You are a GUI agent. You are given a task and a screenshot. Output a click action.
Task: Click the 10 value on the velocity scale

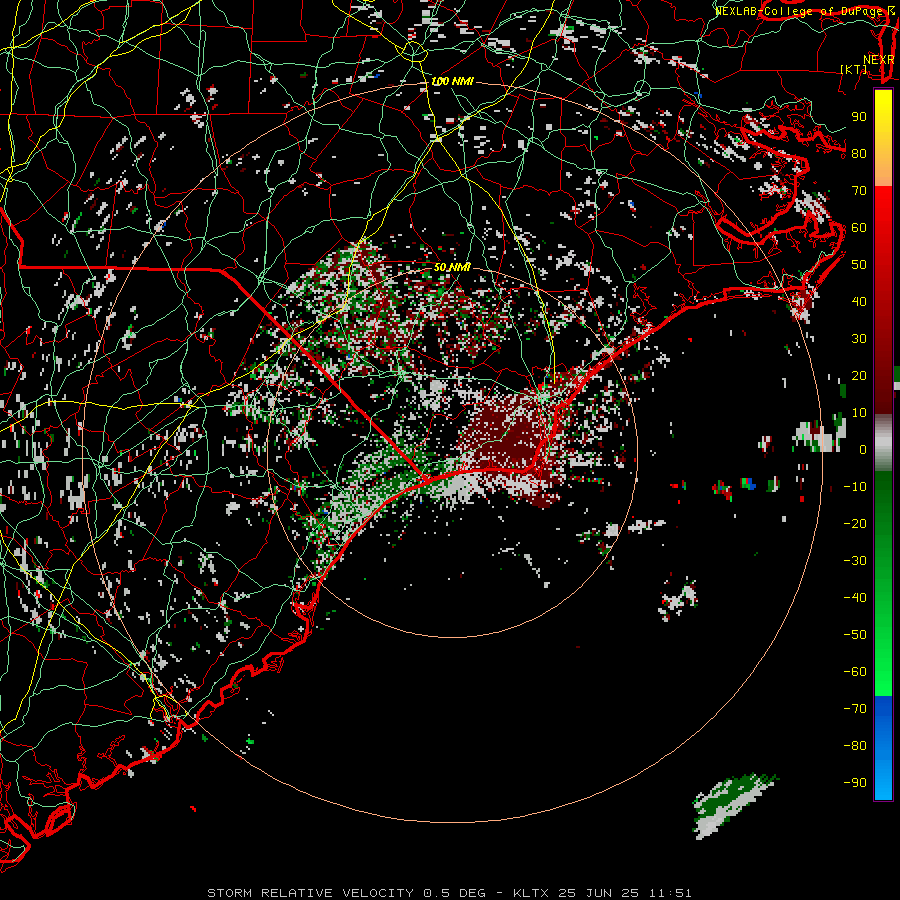tap(859, 413)
